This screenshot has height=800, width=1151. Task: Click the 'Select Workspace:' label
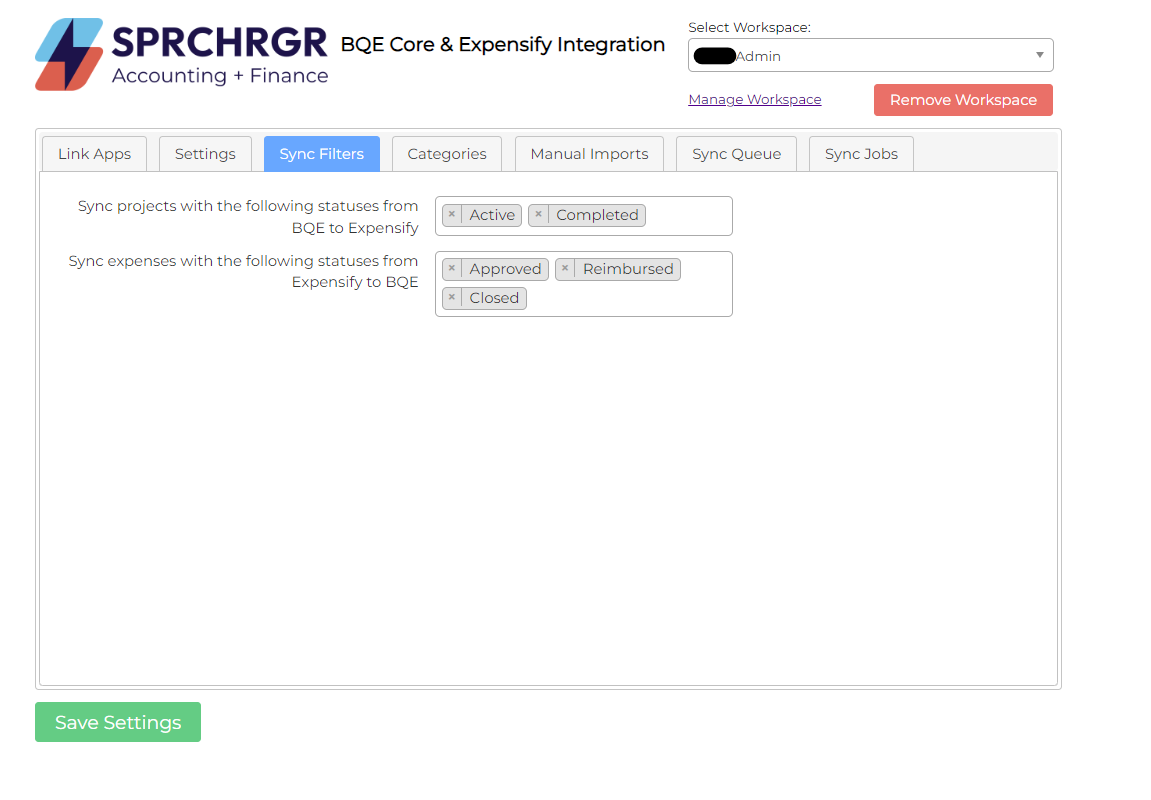pyautogui.click(x=749, y=27)
